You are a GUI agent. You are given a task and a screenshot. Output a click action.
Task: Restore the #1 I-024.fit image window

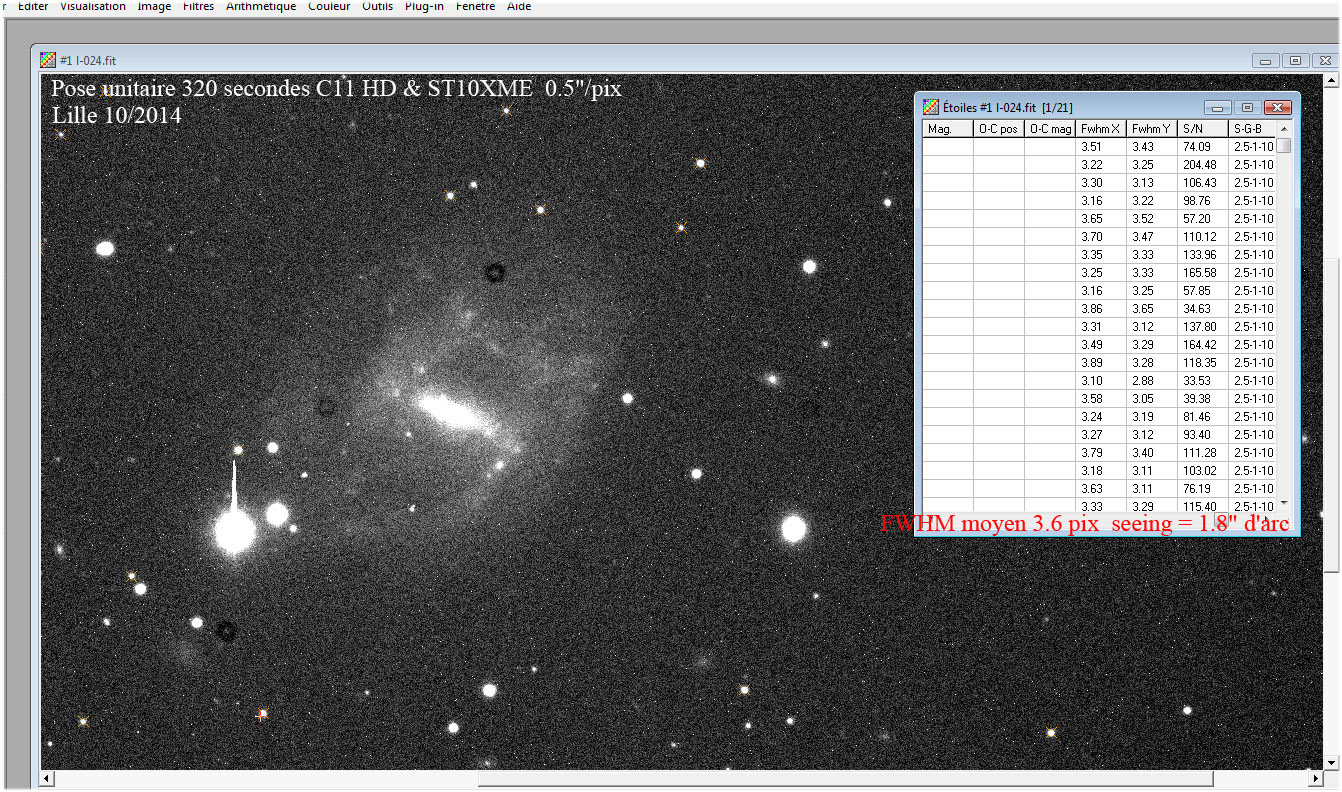(1294, 61)
